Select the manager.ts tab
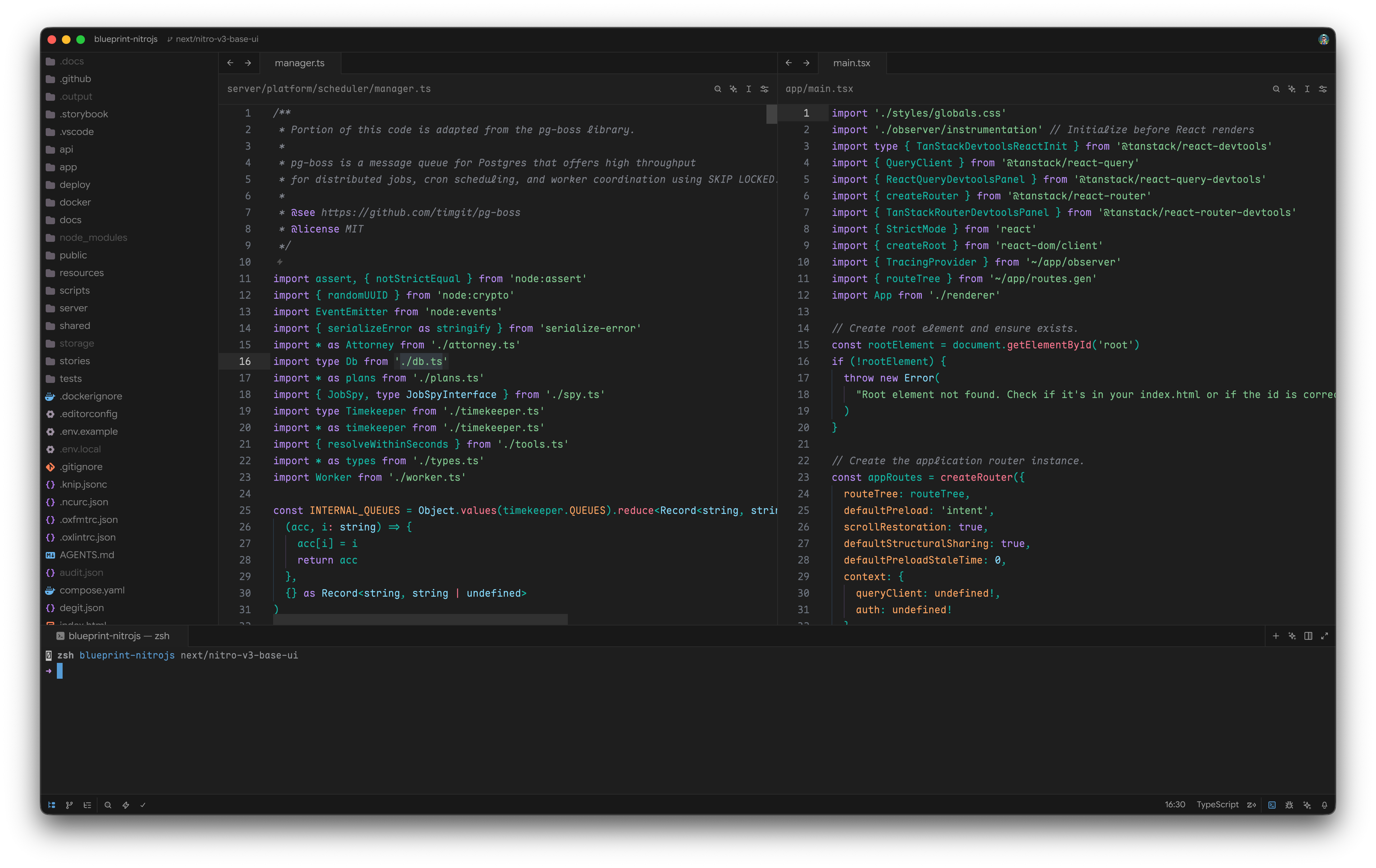 coord(299,63)
